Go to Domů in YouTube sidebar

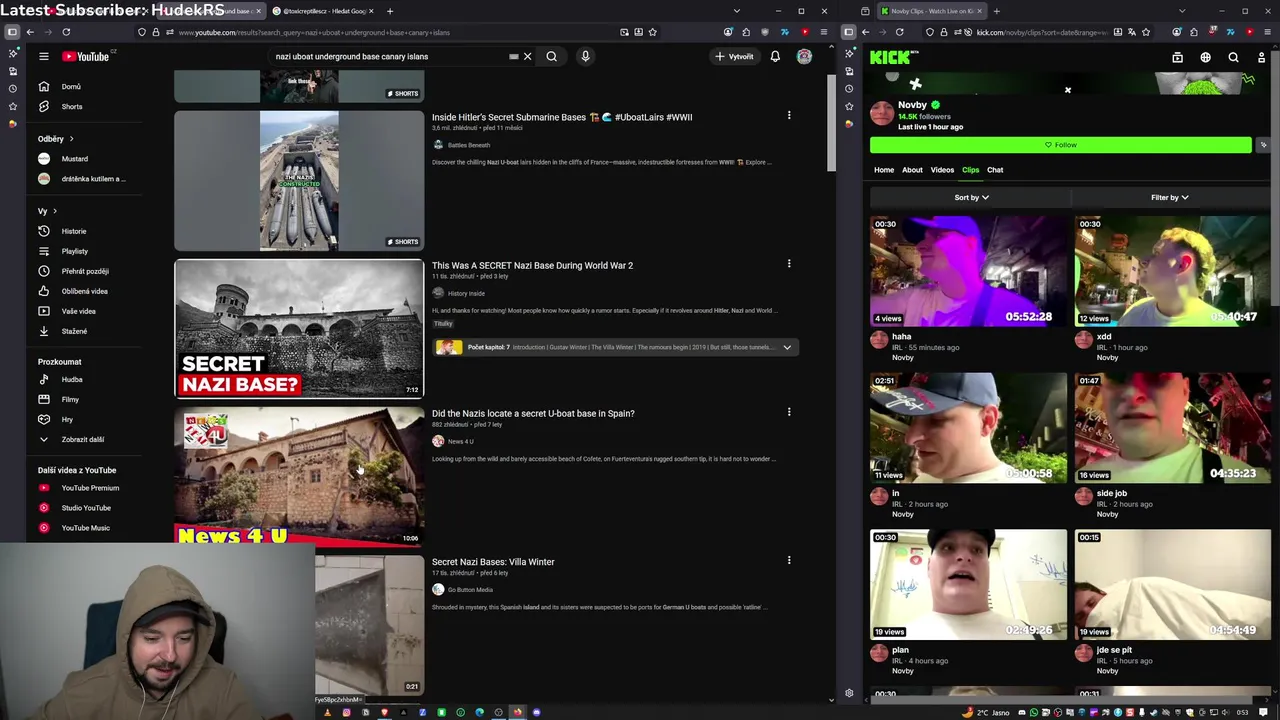pos(70,87)
